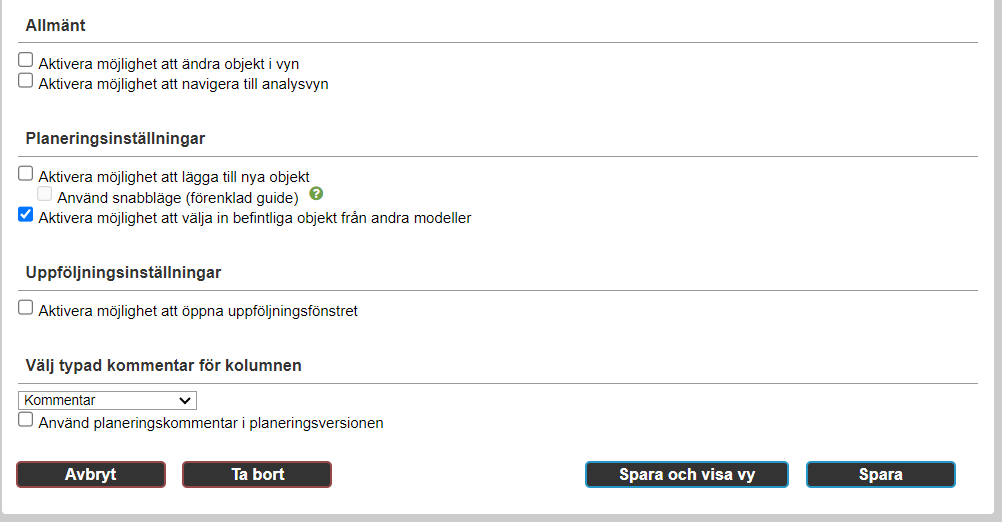Click the Planeringsinställningar section heading
This screenshot has height=522, width=1002.
coord(115,139)
